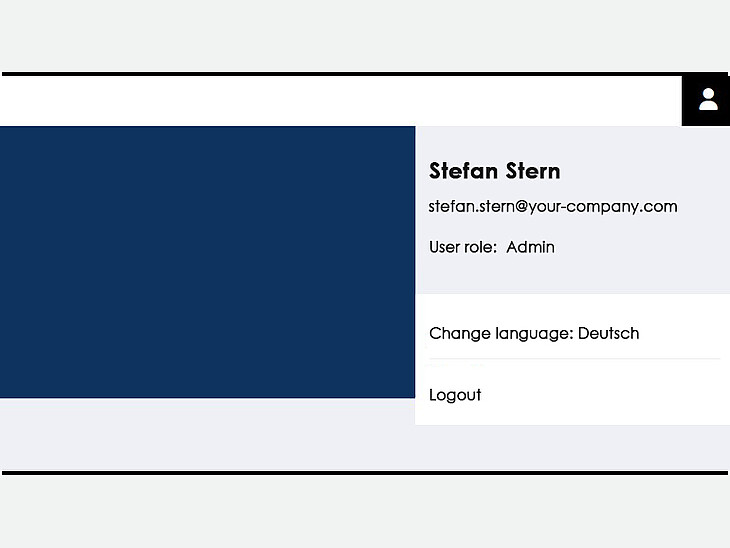Switch language by clicking the word Deutsch

click(x=608, y=333)
